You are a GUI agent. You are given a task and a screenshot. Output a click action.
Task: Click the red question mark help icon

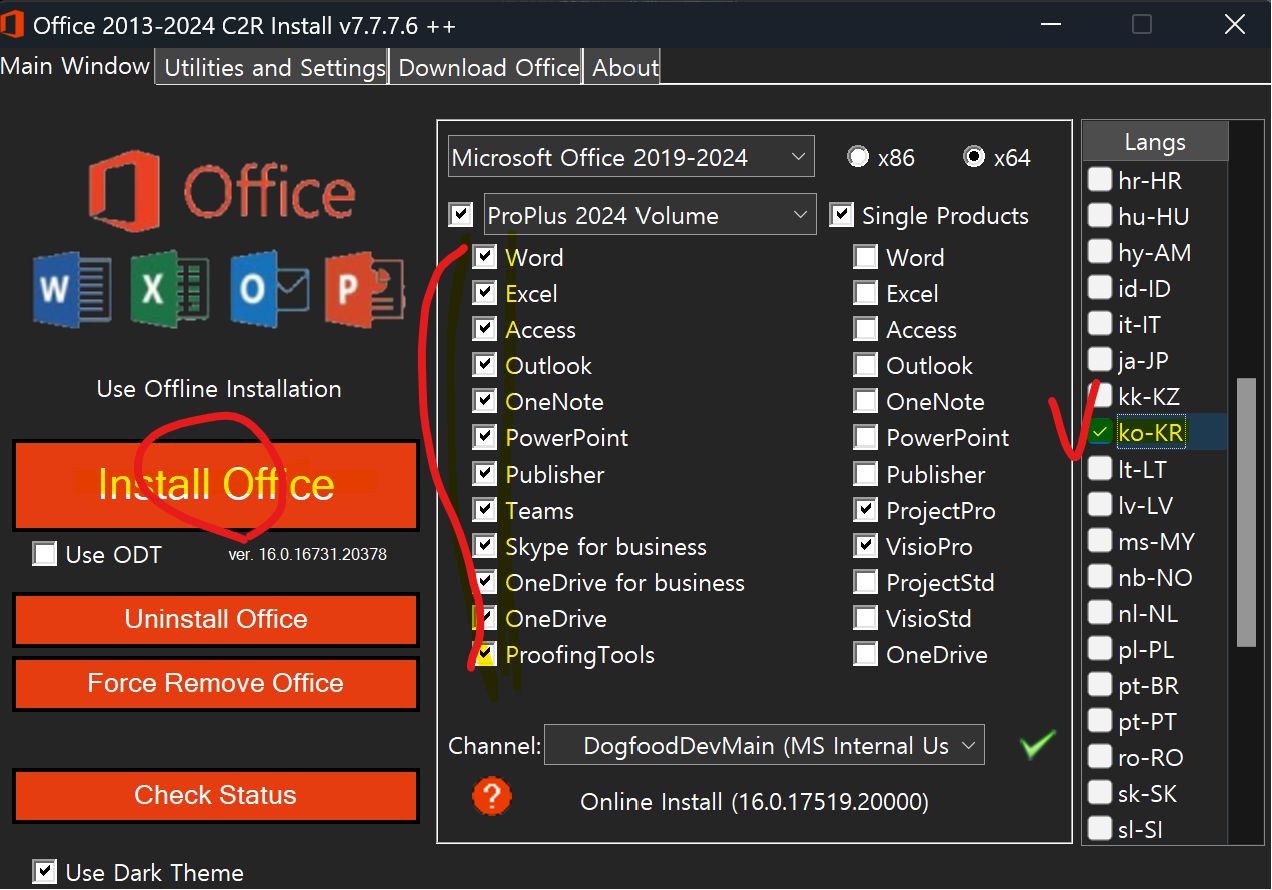coord(491,797)
